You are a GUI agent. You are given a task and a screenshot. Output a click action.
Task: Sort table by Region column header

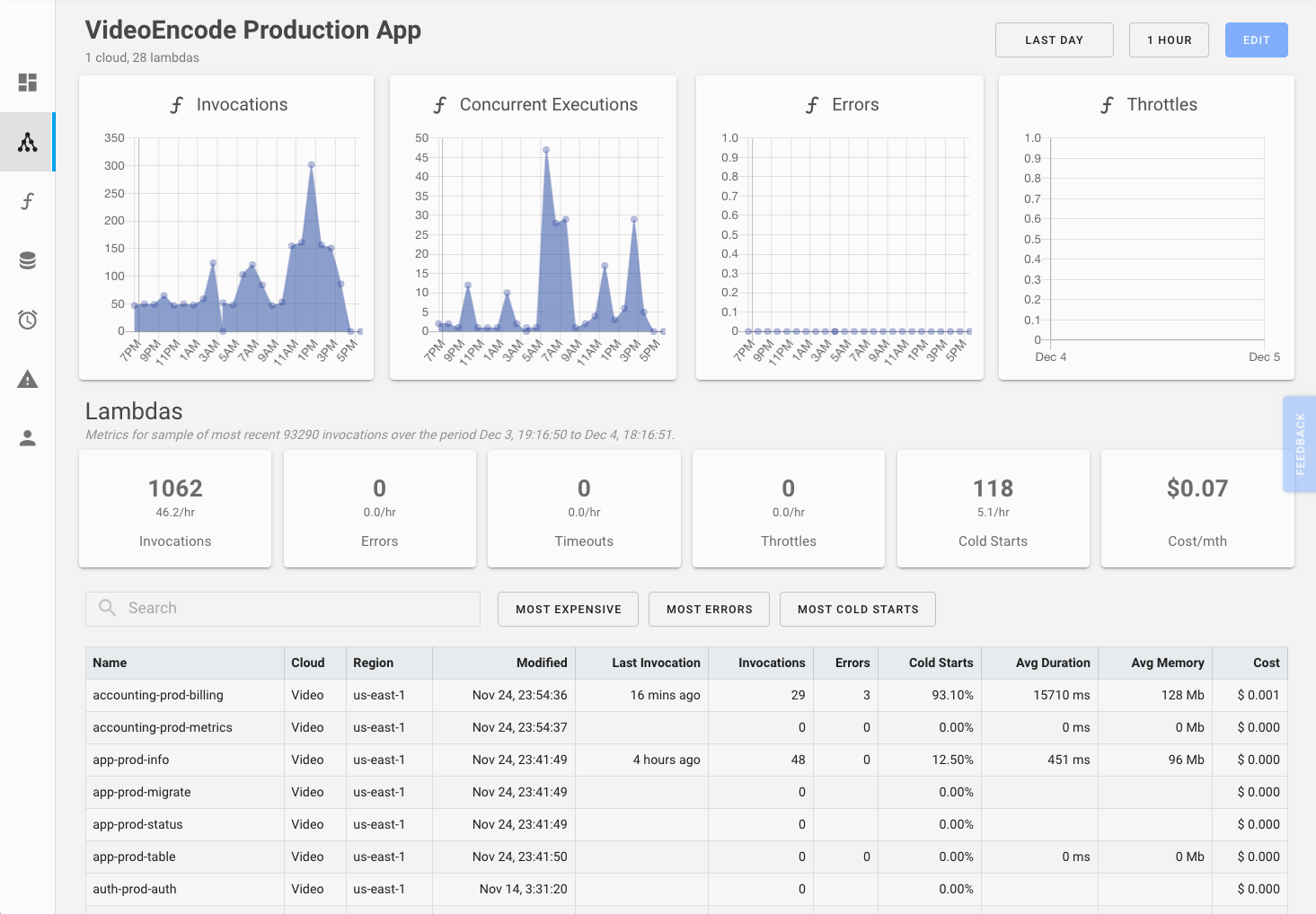pyautogui.click(x=389, y=663)
